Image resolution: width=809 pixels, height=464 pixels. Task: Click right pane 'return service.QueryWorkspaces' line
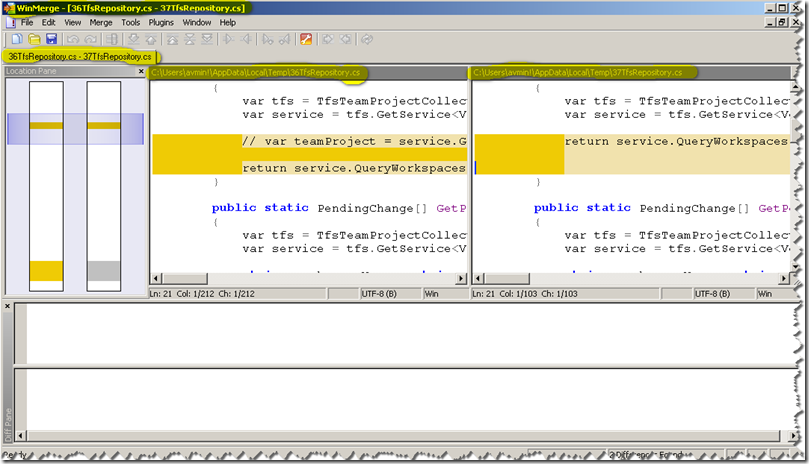coord(676,141)
